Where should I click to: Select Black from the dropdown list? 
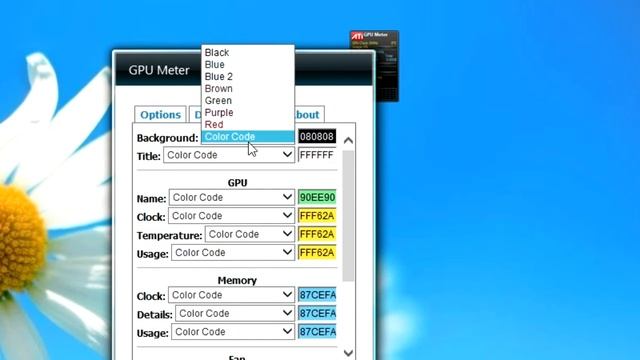248,53
